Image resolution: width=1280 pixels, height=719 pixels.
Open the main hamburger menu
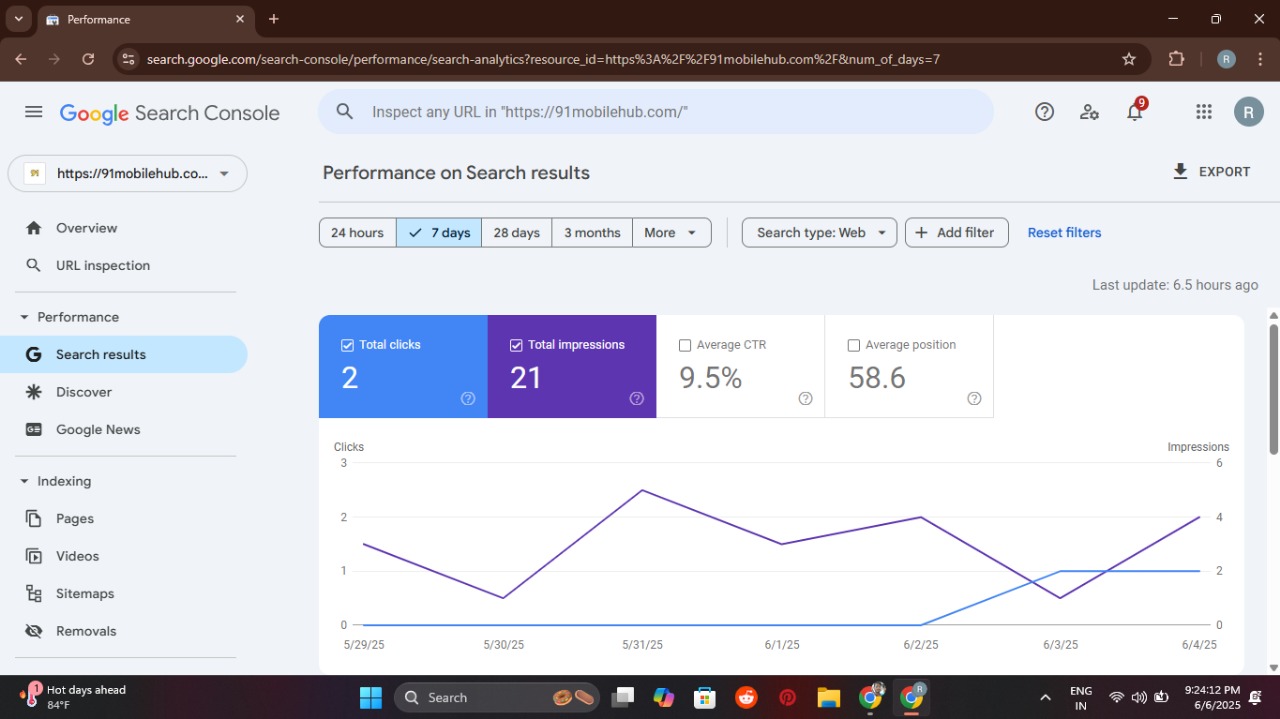(34, 112)
